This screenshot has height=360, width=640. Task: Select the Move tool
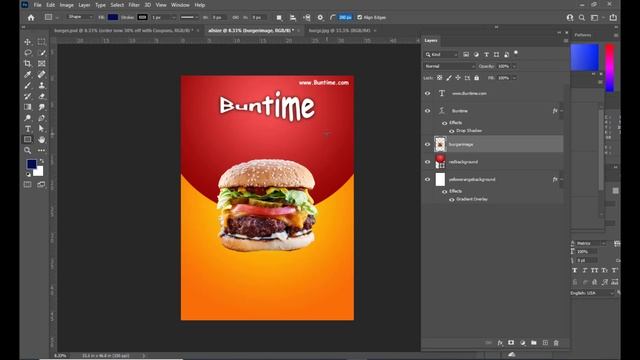(27, 42)
